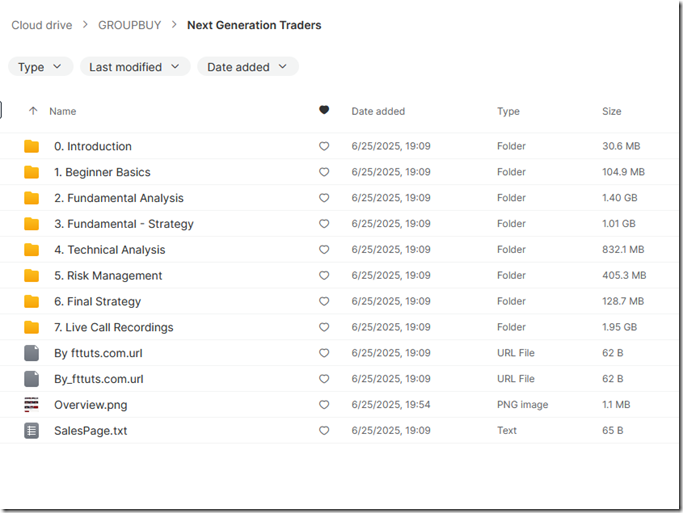
Task: Select 1. Beginner Basics folder name
Action: (x=102, y=172)
